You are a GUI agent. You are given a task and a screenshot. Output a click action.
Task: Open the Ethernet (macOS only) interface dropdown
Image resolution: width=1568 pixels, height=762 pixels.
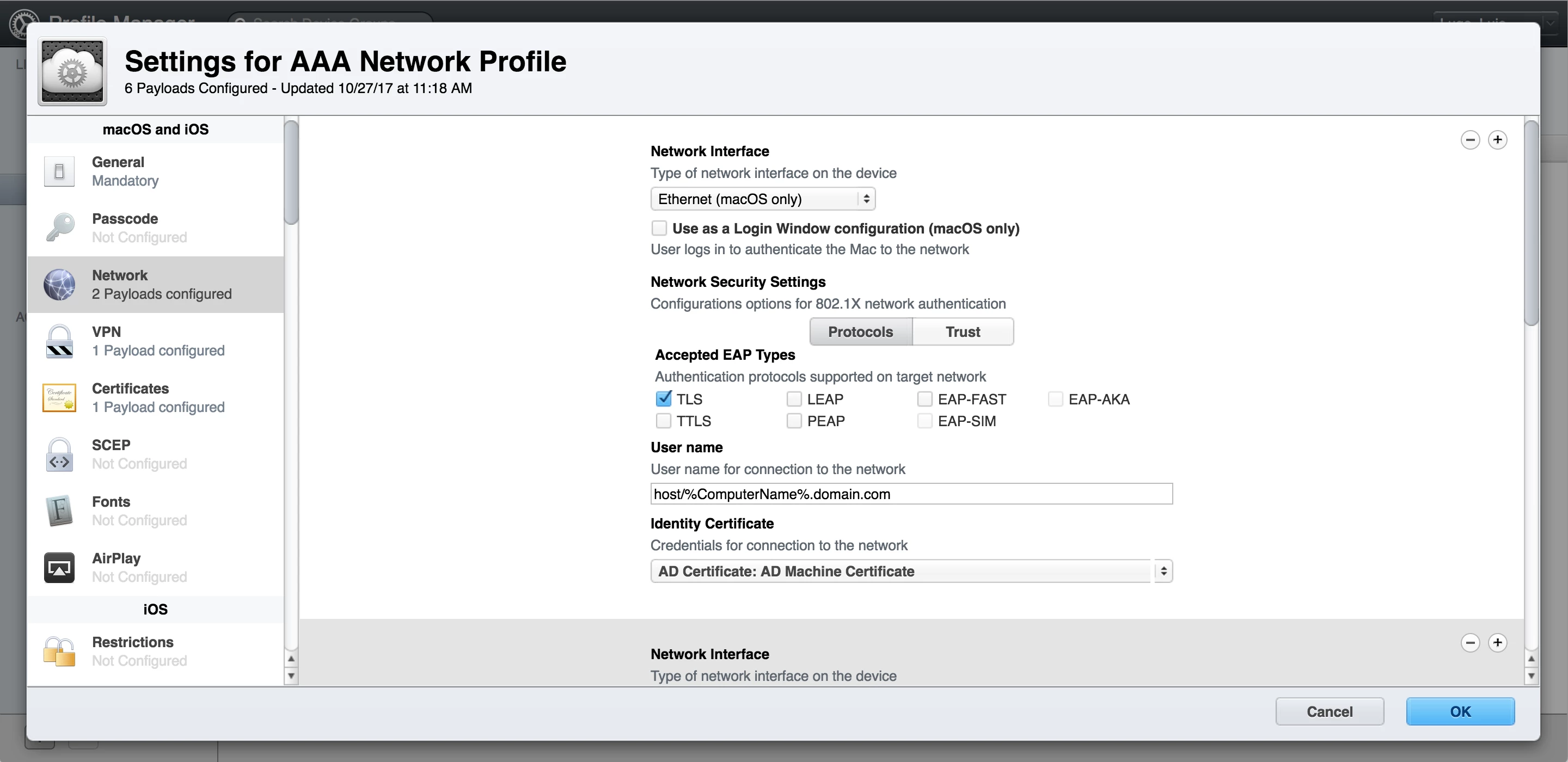[762, 199]
